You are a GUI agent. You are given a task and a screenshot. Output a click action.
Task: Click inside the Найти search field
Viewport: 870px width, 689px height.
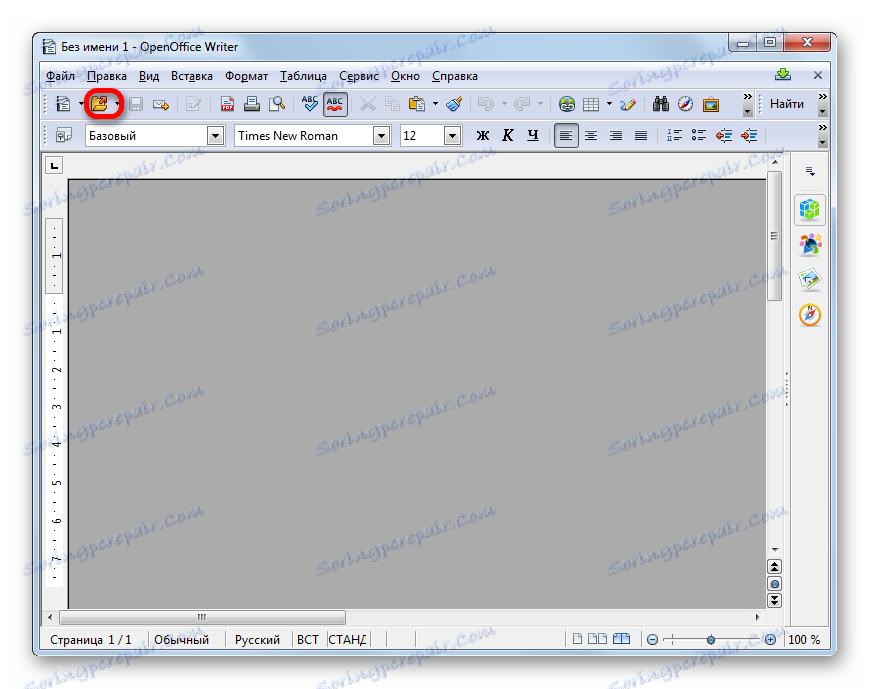pyautogui.click(x=787, y=104)
